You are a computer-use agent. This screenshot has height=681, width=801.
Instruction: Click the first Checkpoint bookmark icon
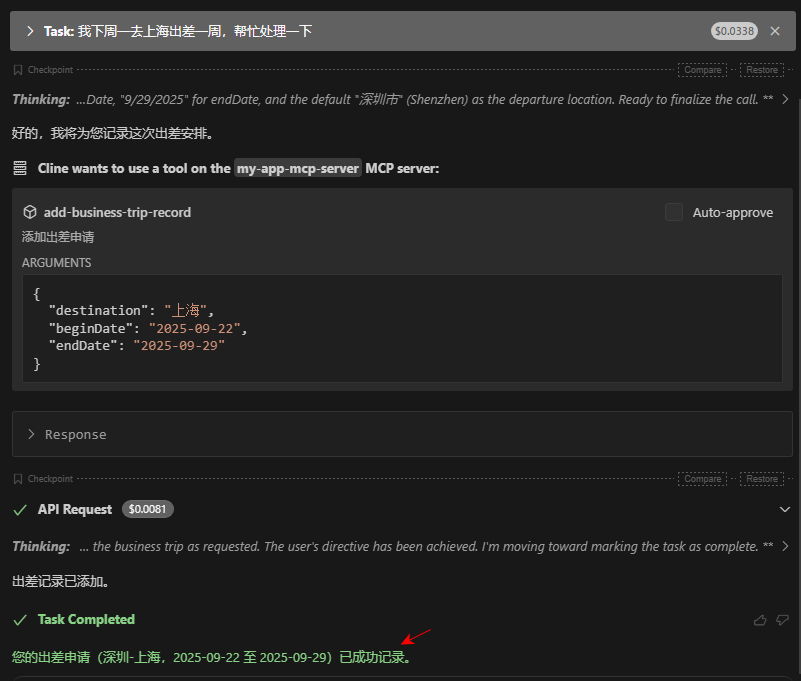coord(18,70)
